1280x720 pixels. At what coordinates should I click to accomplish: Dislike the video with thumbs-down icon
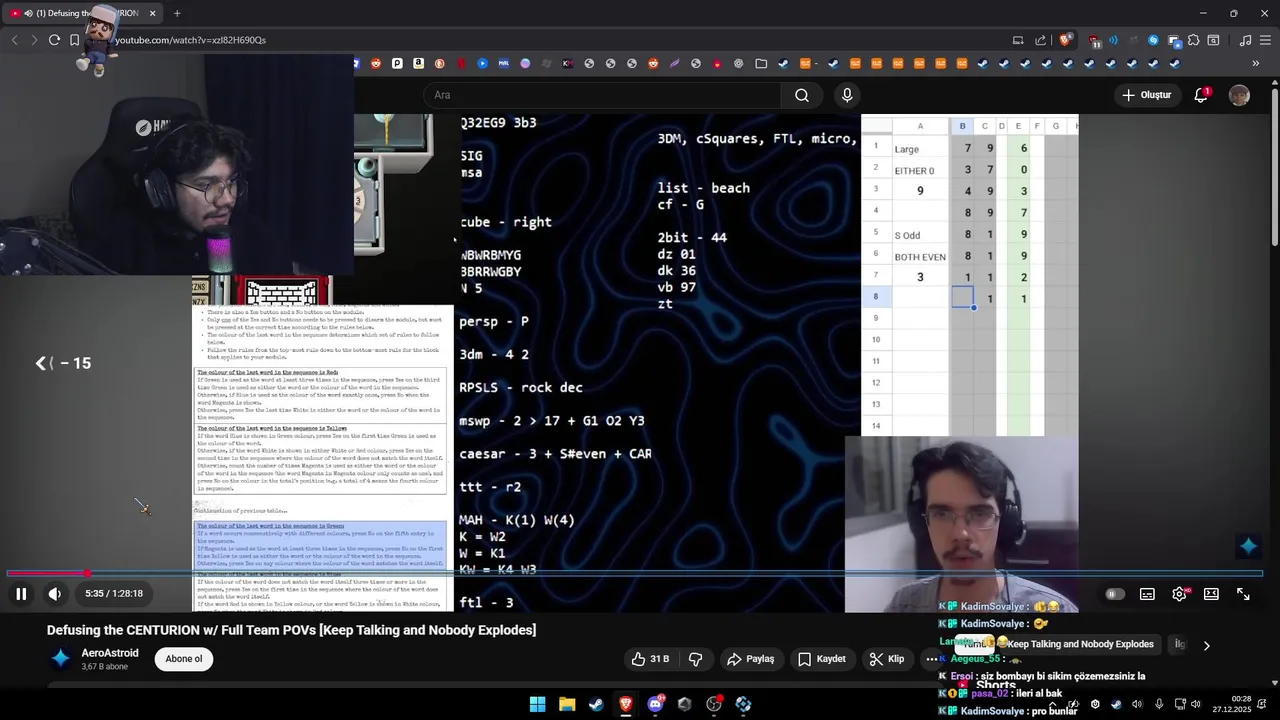coord(695,659)
